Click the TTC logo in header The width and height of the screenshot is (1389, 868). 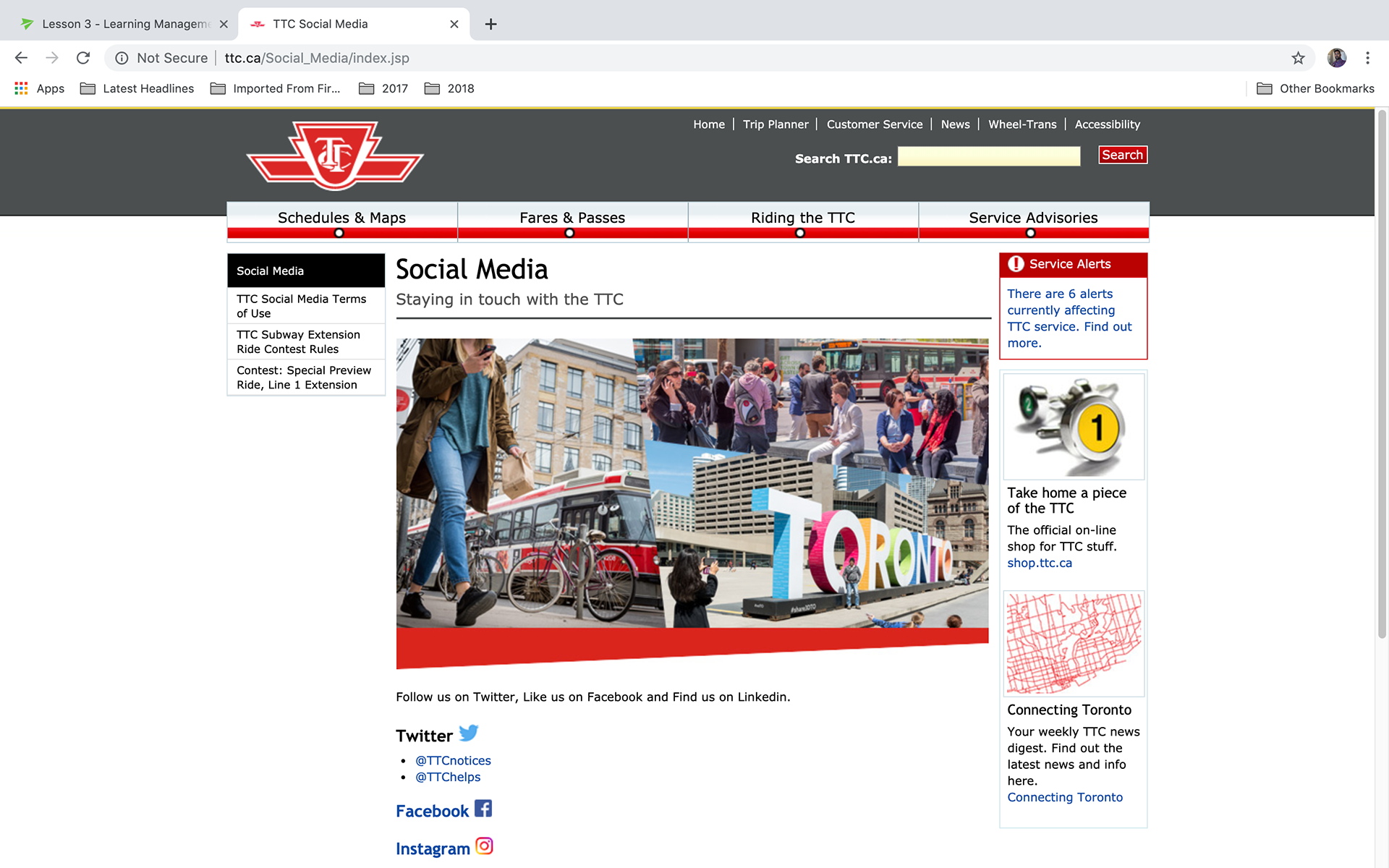click(335, 156)
